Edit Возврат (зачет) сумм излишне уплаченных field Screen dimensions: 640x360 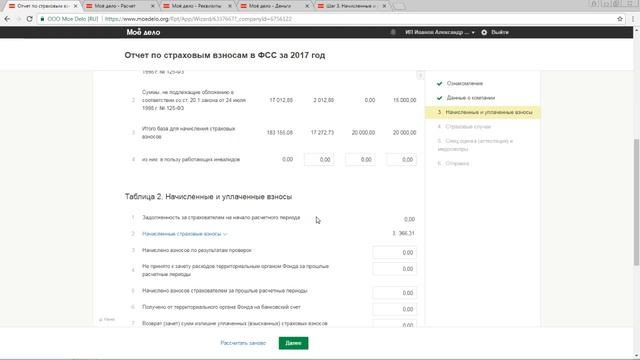(x=395, y=324)
